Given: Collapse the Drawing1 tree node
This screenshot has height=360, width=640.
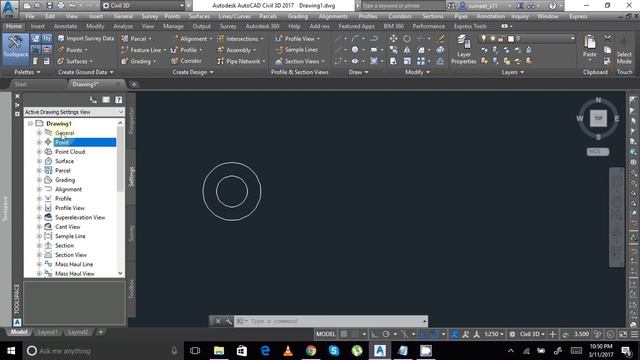Looking at the screenshot, I should pos(30,123).
